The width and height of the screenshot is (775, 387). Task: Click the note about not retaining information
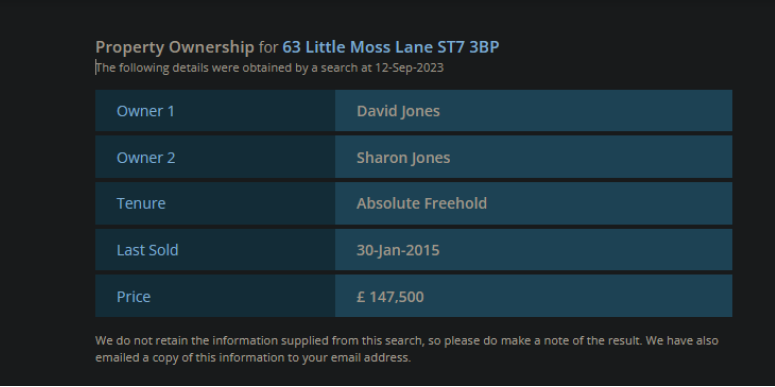pyautogui.click(x=368, y=341)
